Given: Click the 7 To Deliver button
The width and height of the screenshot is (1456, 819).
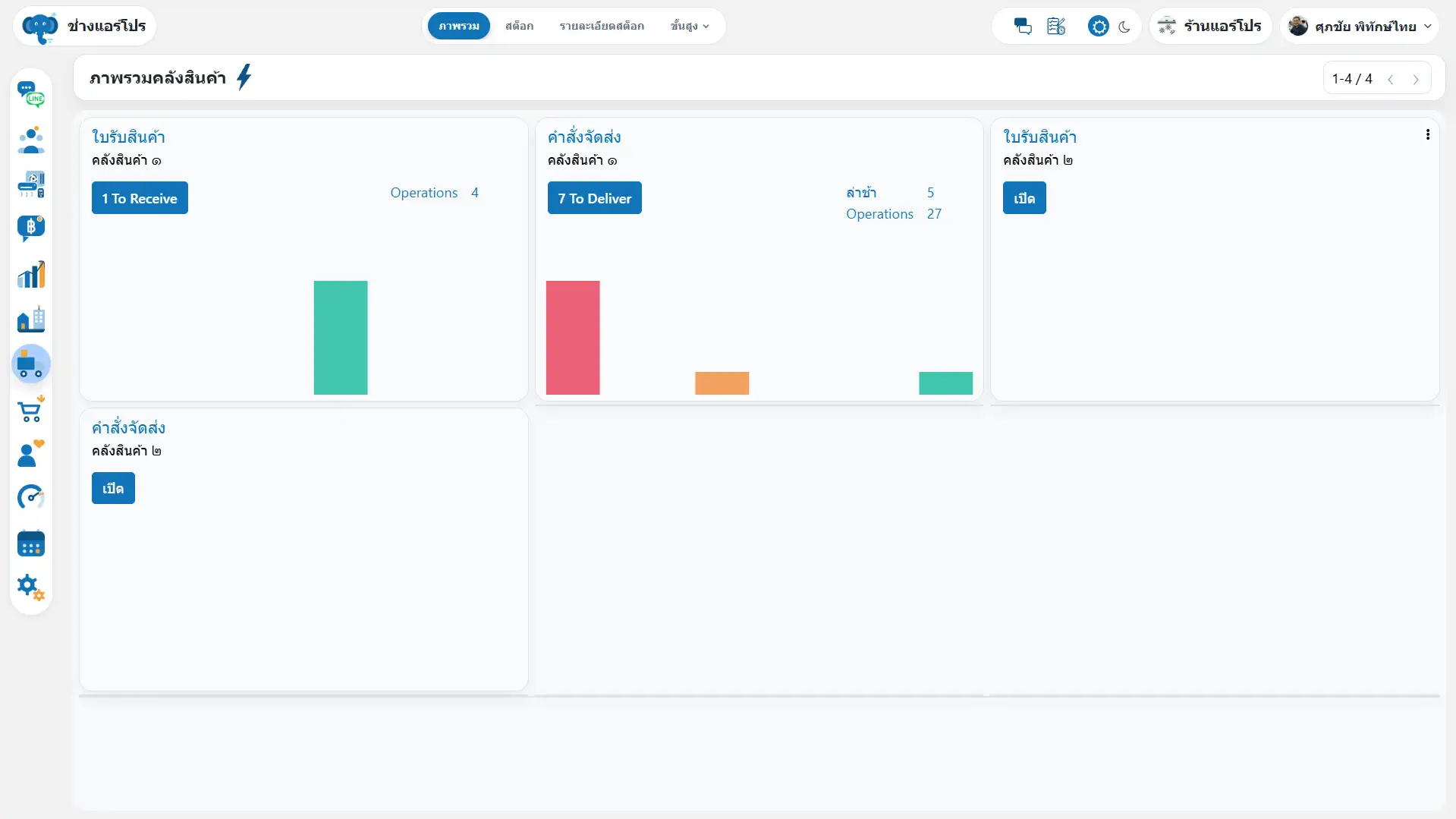Looking at the screenshot, I should (x=595, y=198).
